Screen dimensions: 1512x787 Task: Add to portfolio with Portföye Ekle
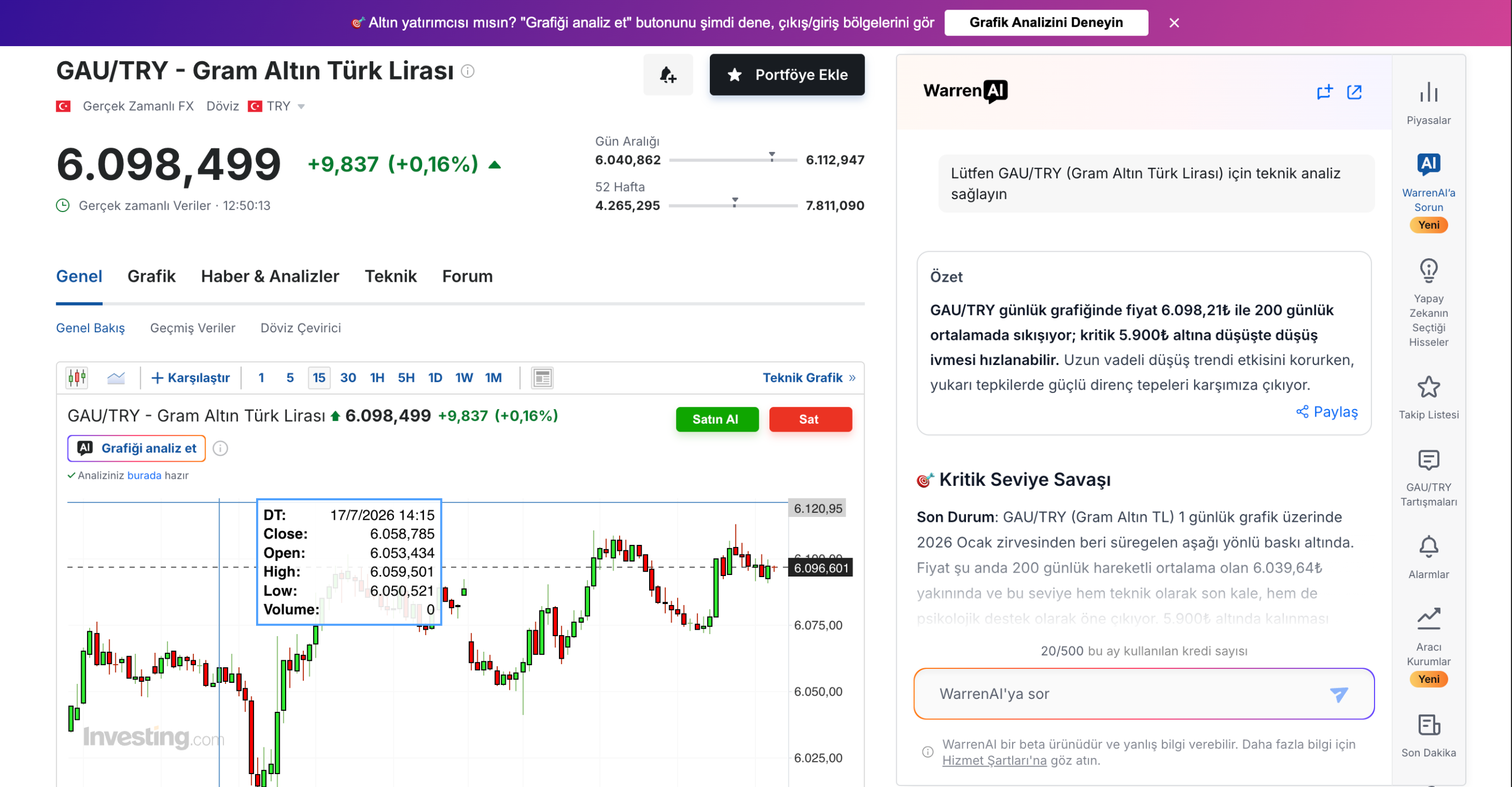787,75
